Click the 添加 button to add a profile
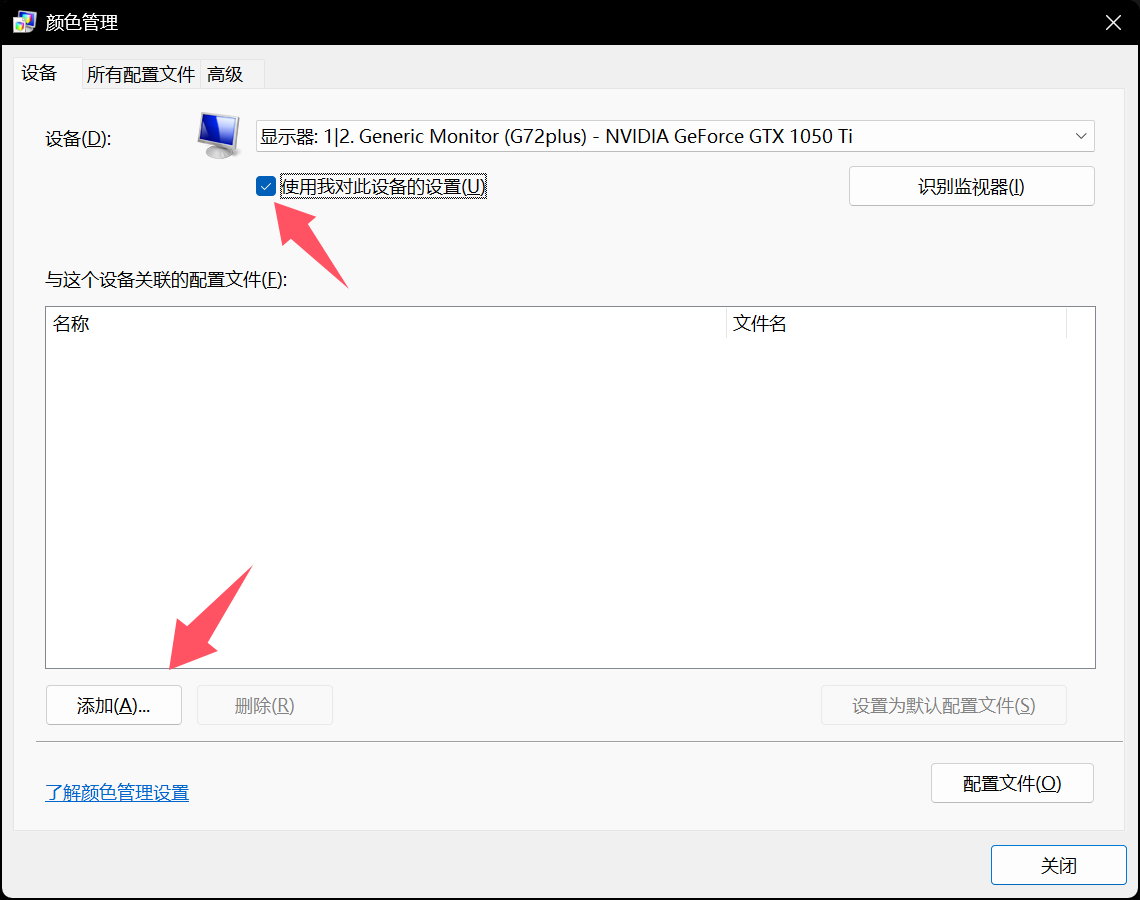This screenshot has width=1140, height=900. (113, 705)
